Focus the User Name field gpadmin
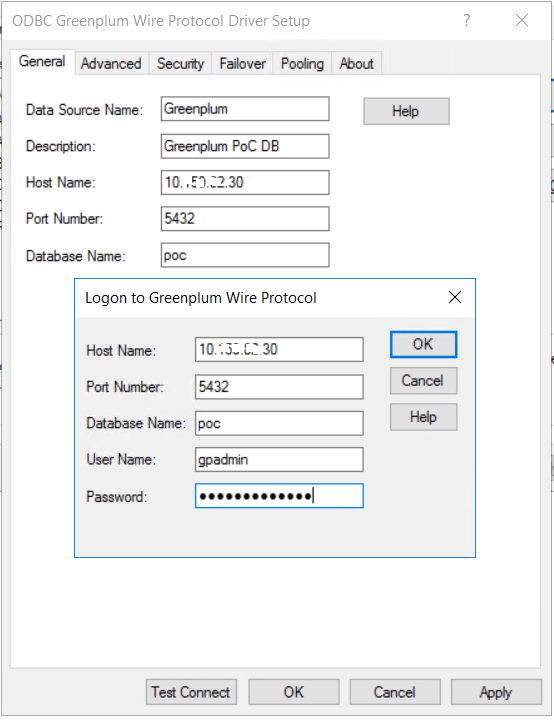 (279, 460)
